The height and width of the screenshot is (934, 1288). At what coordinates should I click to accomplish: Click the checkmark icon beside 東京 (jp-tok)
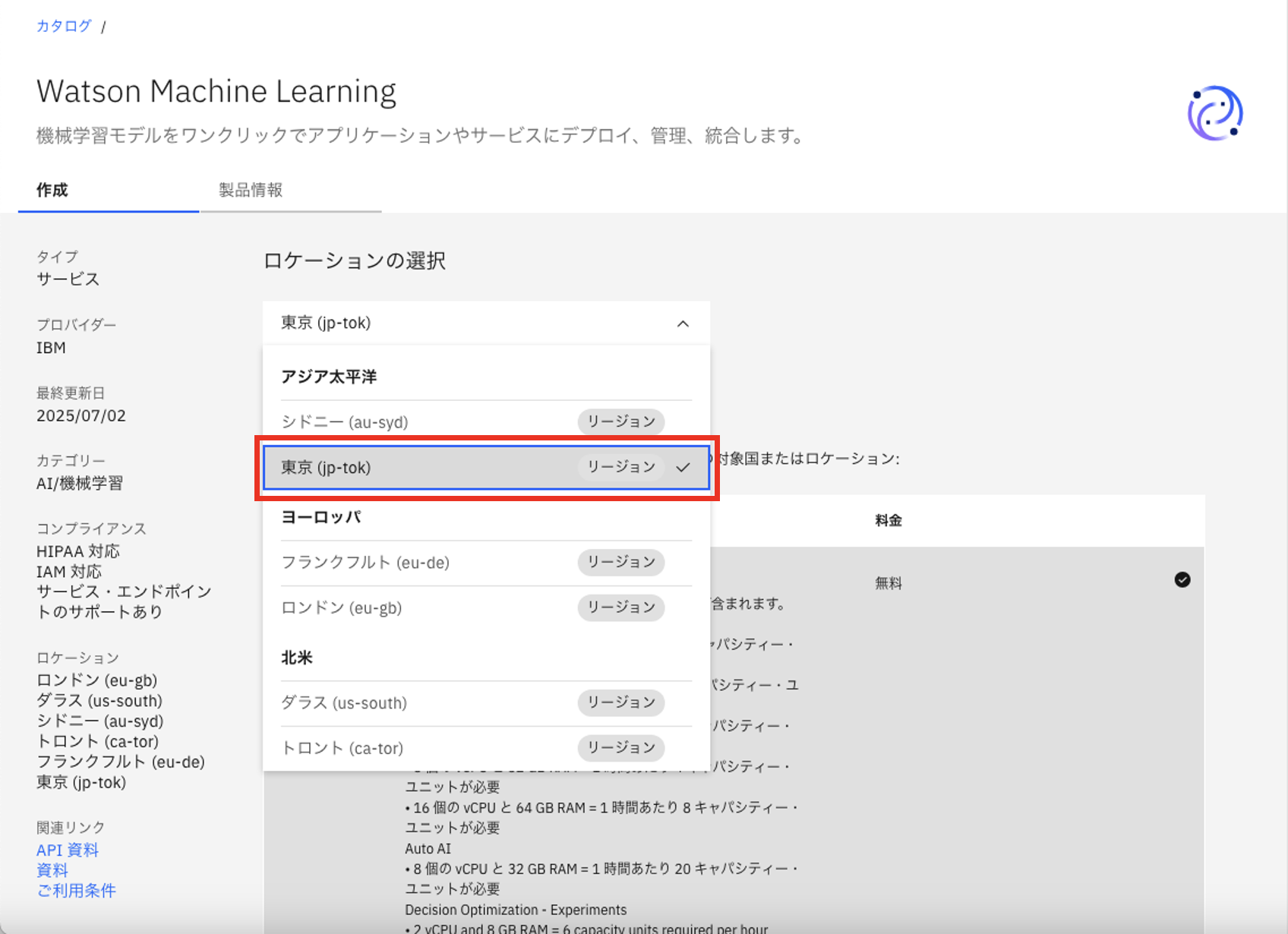683,467
